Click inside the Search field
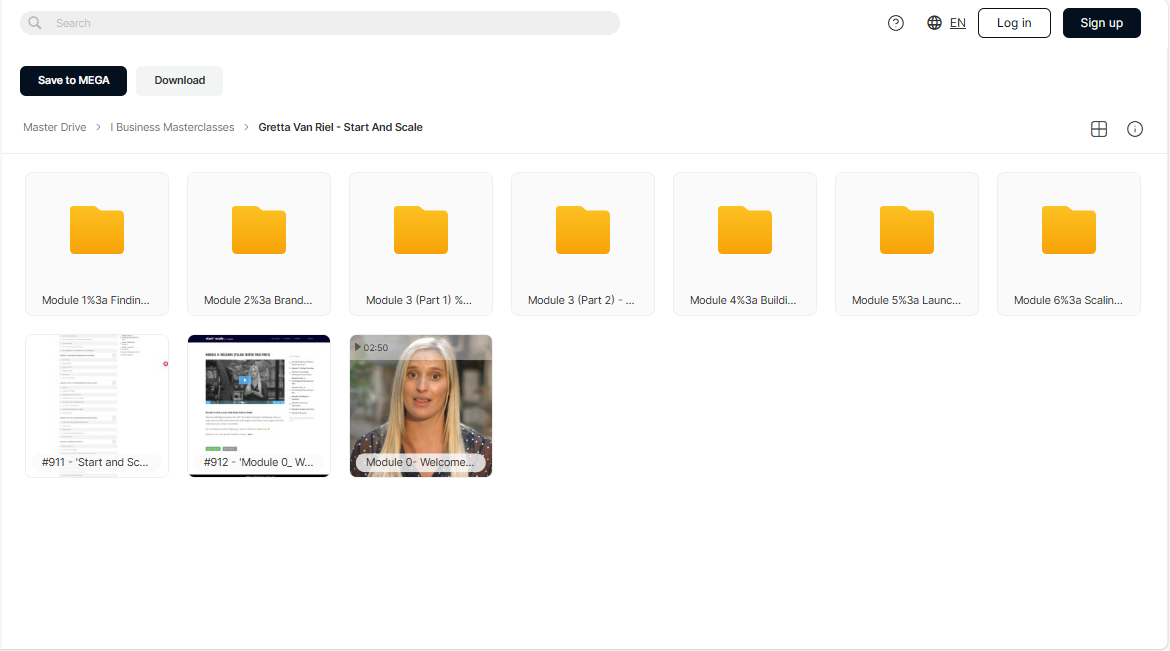The image size is (1170, 651). pyautogui.click(x=319, y=23)
